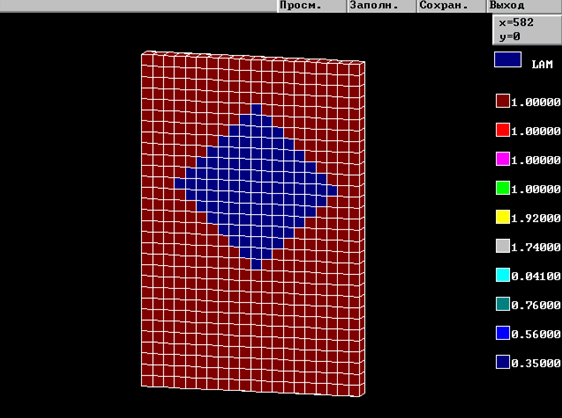The image size is (562, 418).
Task: Pick the bright red 1.00000 swatch
Action: [503, 130]
